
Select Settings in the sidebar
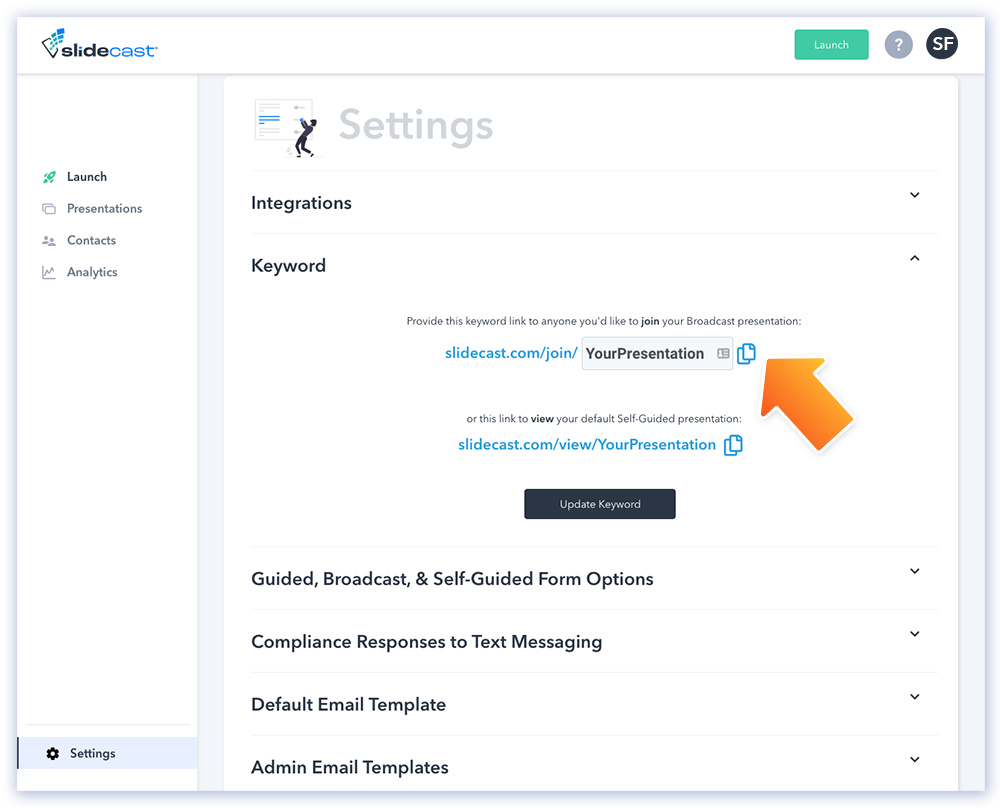pos(107,753)
